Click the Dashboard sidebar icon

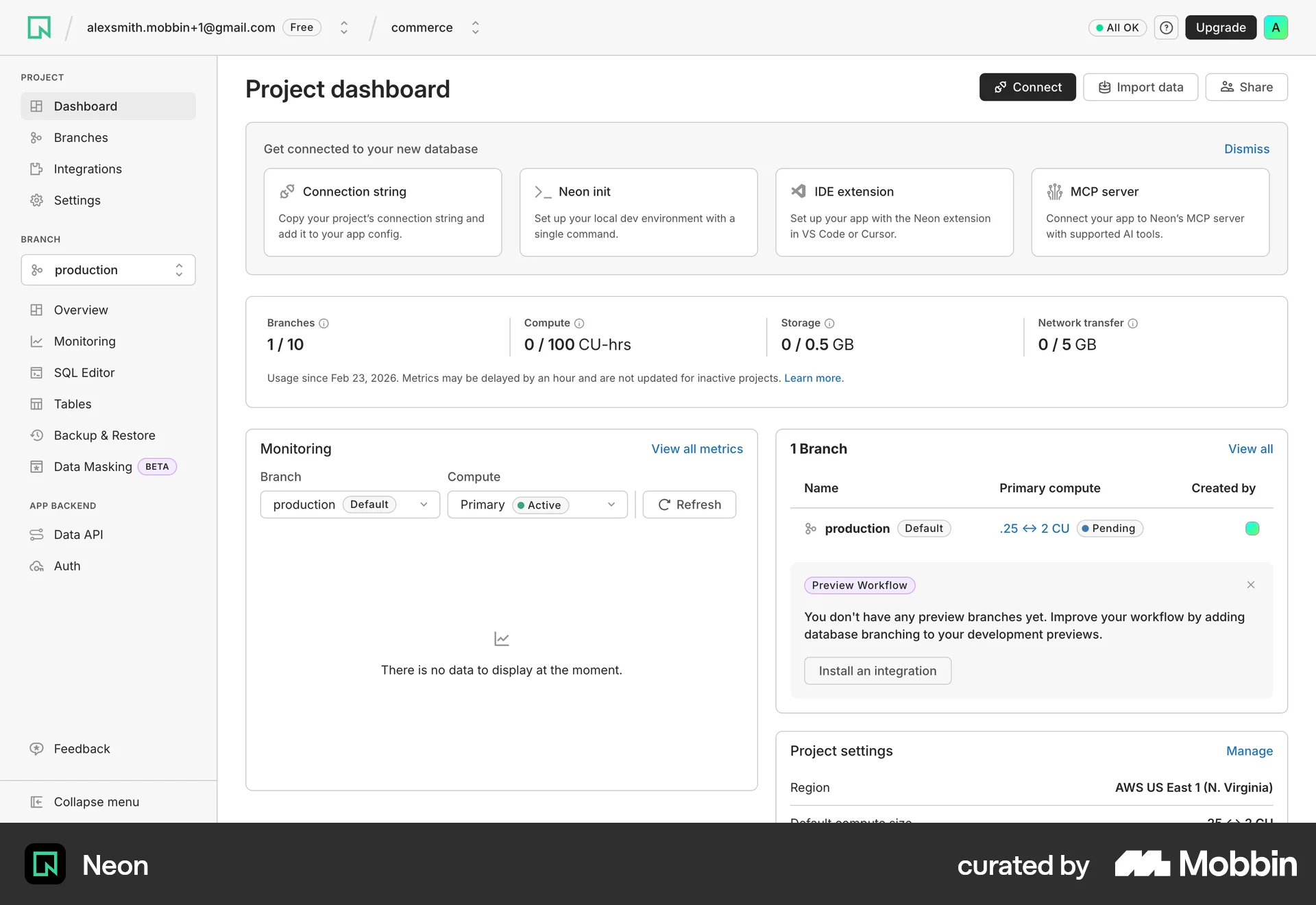(x=36, y=106)
